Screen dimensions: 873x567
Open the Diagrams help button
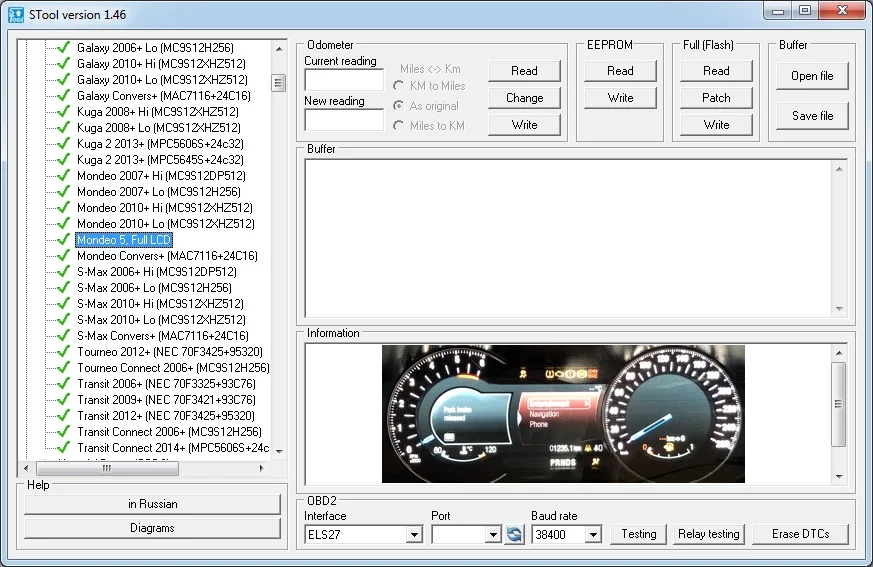[152, 528]
